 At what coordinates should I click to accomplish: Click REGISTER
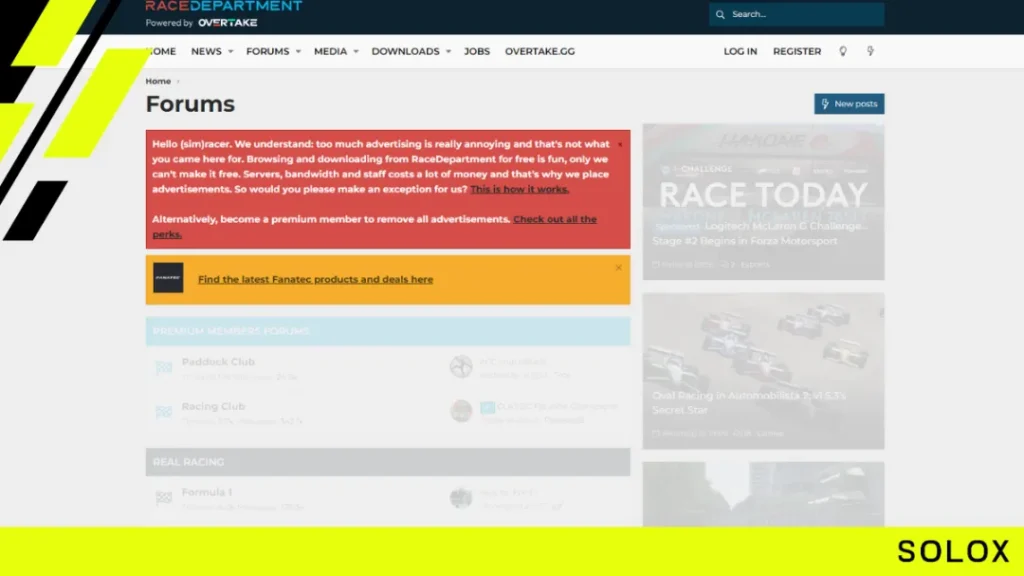pyautogui.click(x=797, y=51)
